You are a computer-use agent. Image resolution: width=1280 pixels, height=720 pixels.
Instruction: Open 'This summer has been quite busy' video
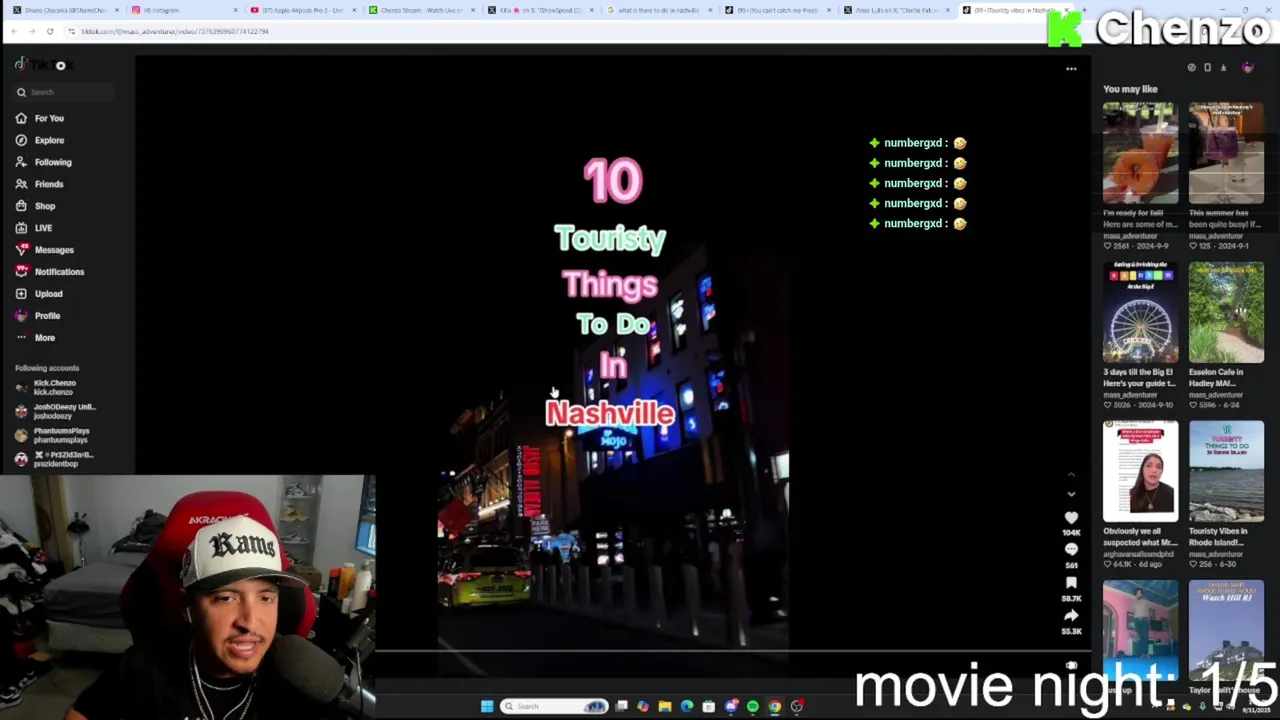1226,153
